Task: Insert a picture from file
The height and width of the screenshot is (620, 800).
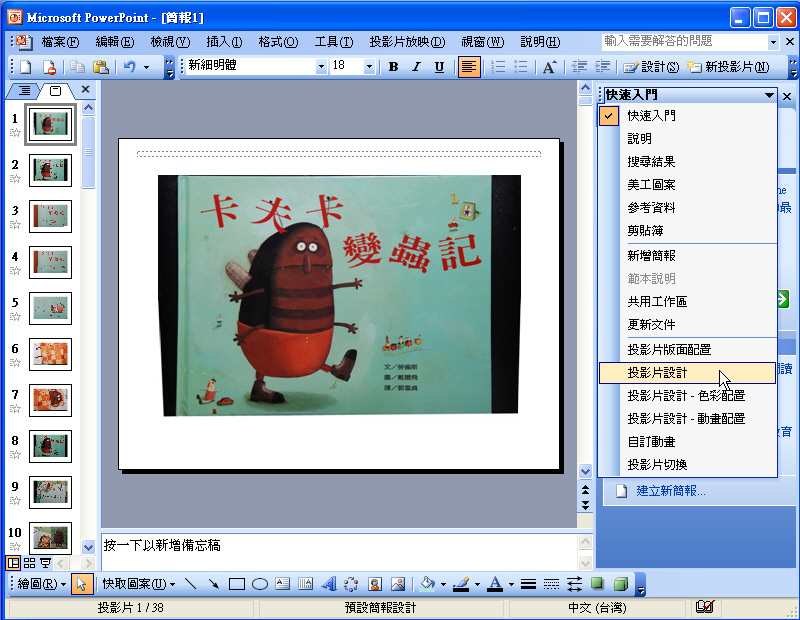Action: click(398, 584)
